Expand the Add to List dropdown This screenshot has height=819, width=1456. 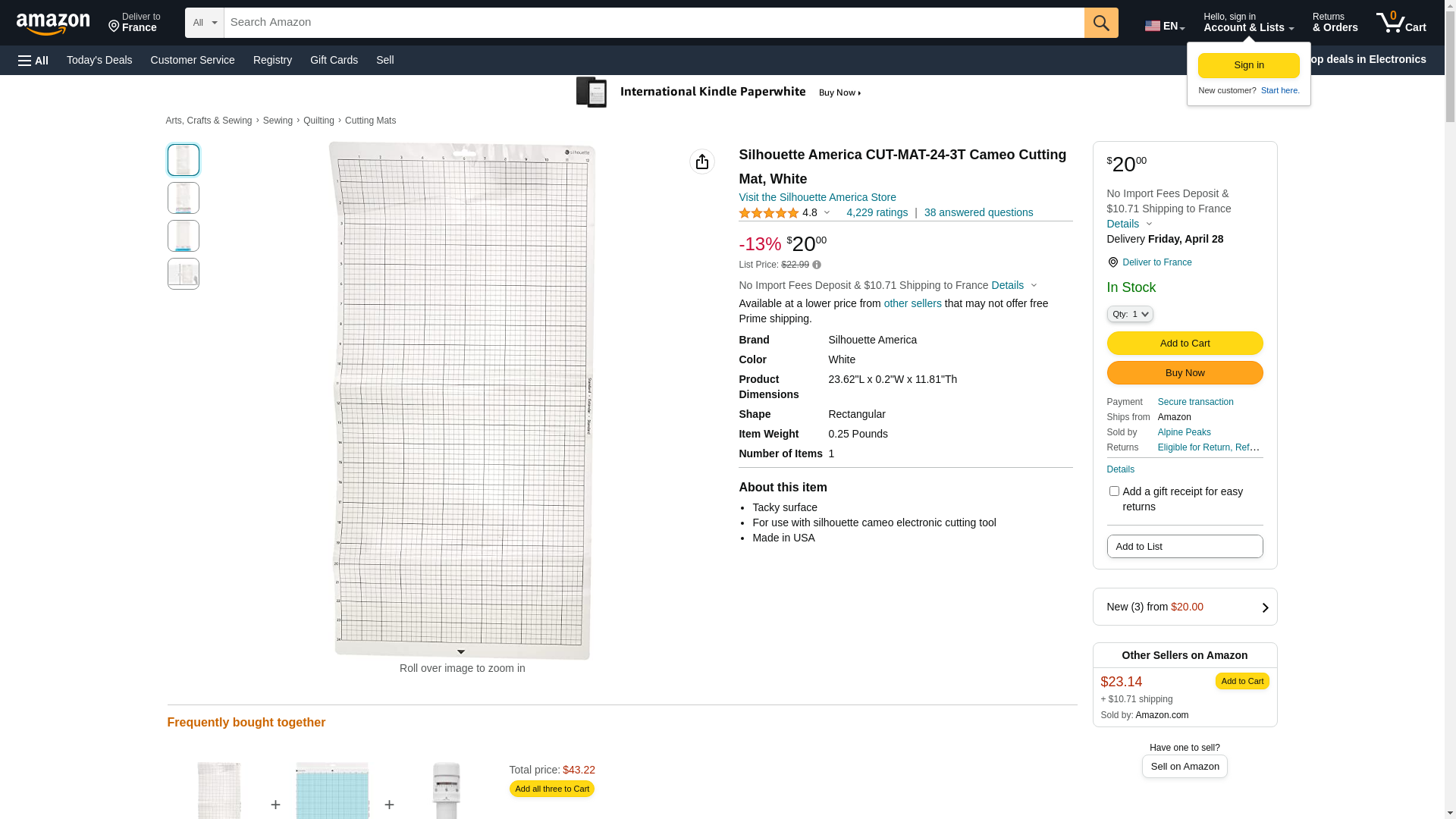[1185, 547]
